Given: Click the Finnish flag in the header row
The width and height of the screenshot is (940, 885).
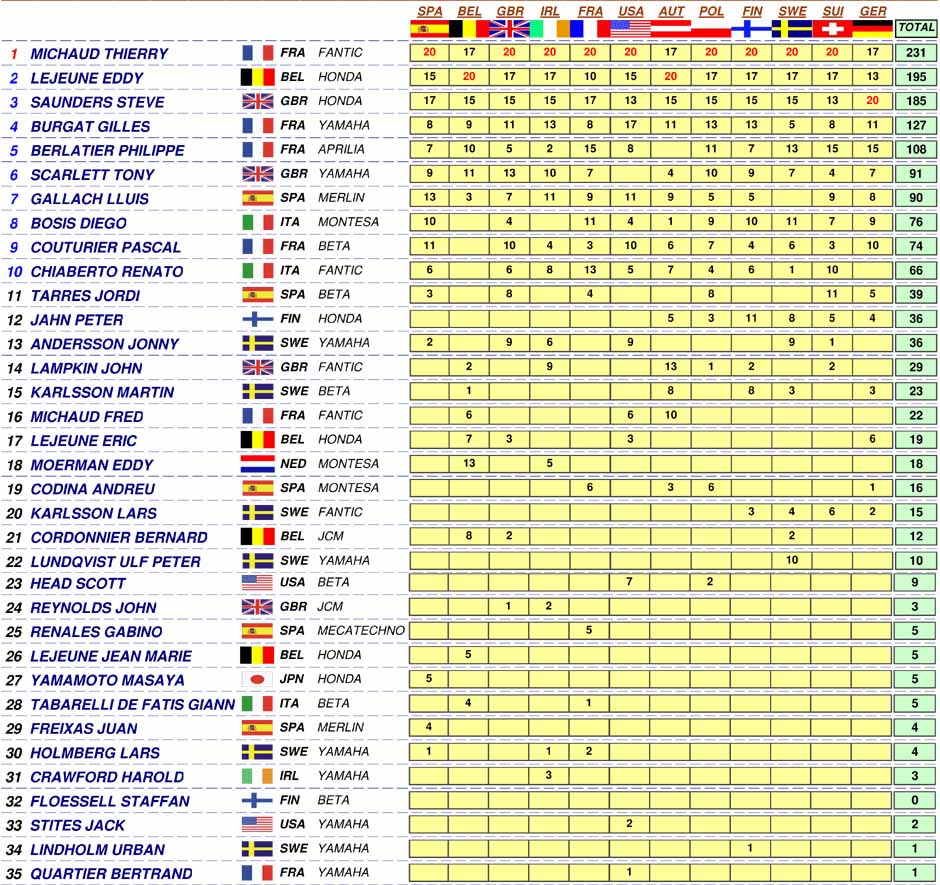Looking at the screenshot, I should tap(752, 29).
